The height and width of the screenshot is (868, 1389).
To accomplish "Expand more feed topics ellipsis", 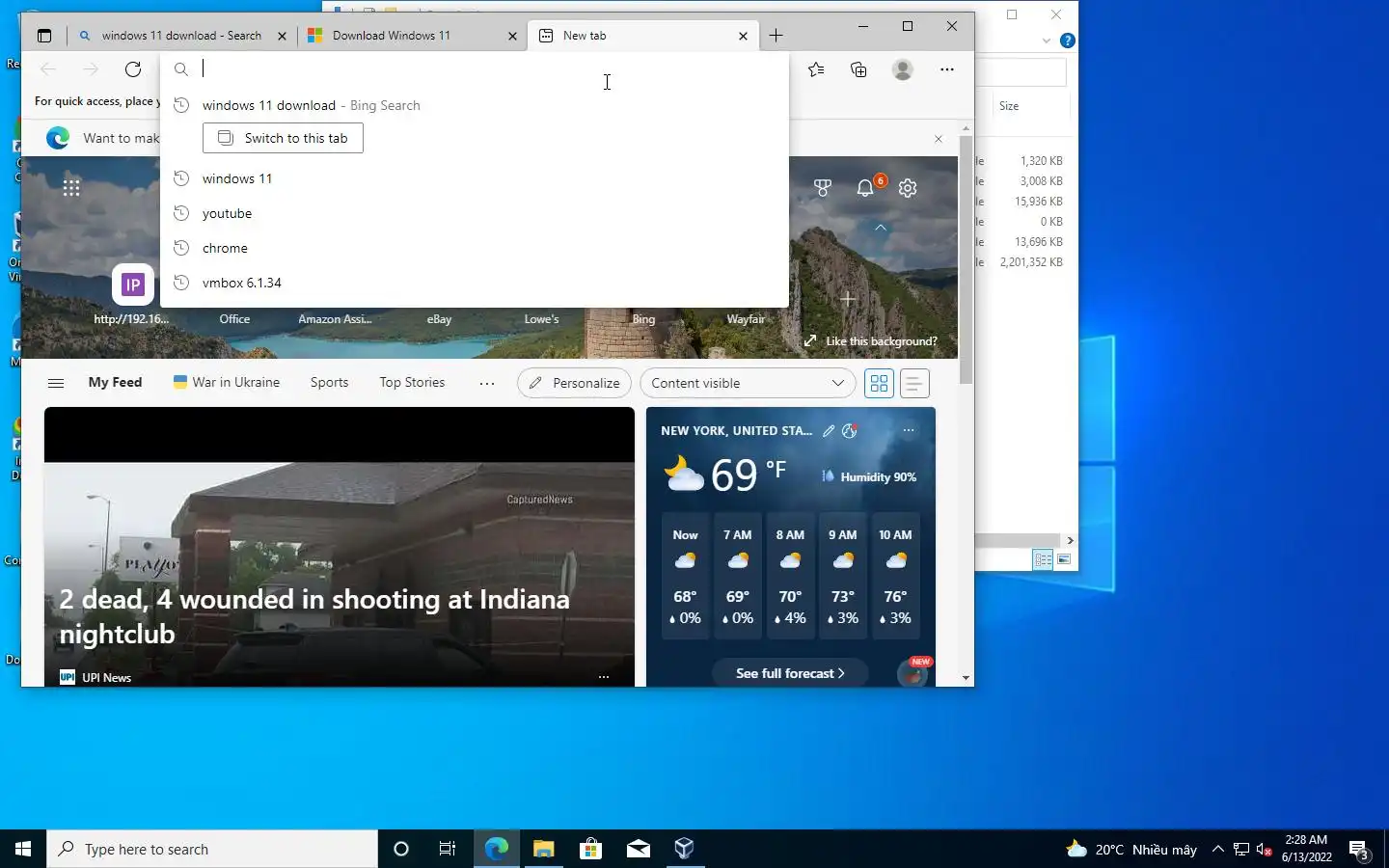I will [487, 383].
